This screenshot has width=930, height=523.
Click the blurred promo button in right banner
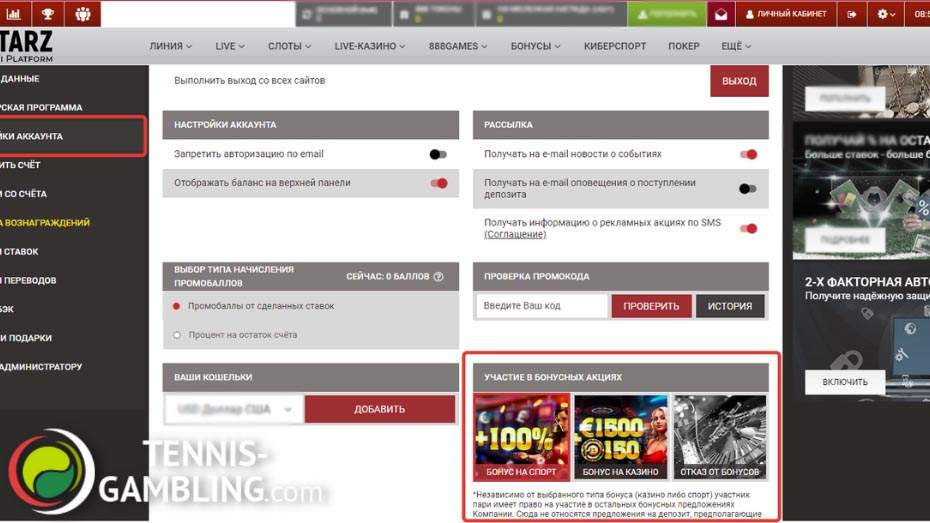coord(845,240)
